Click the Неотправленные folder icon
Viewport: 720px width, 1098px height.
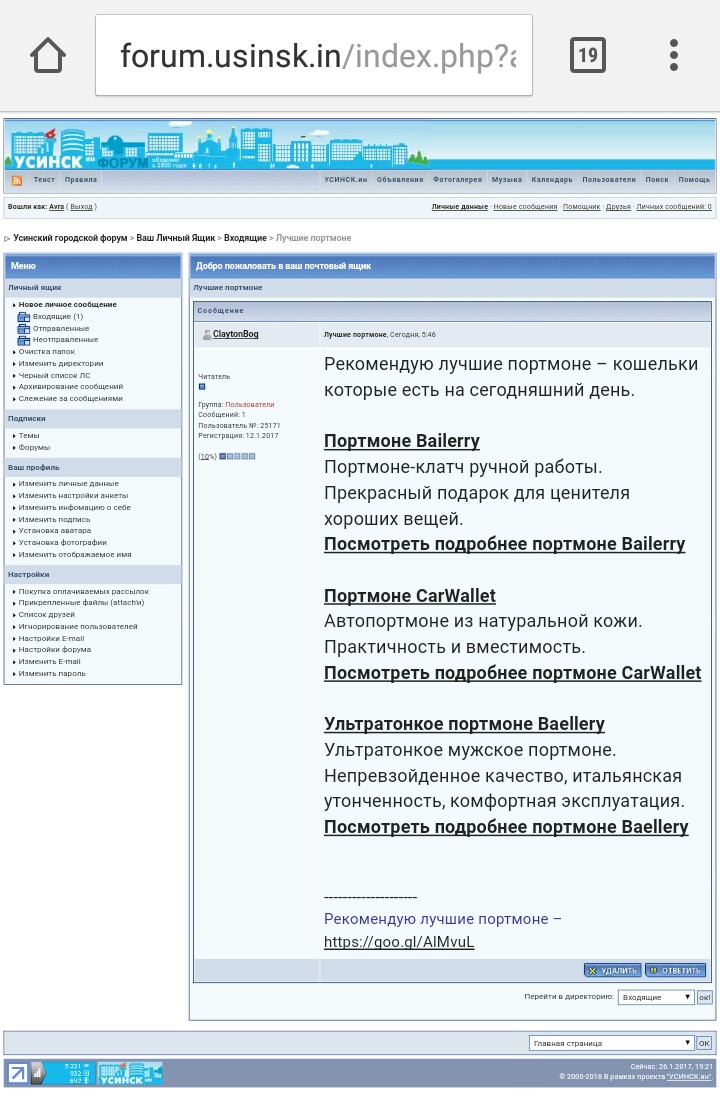tap(24, 340)
